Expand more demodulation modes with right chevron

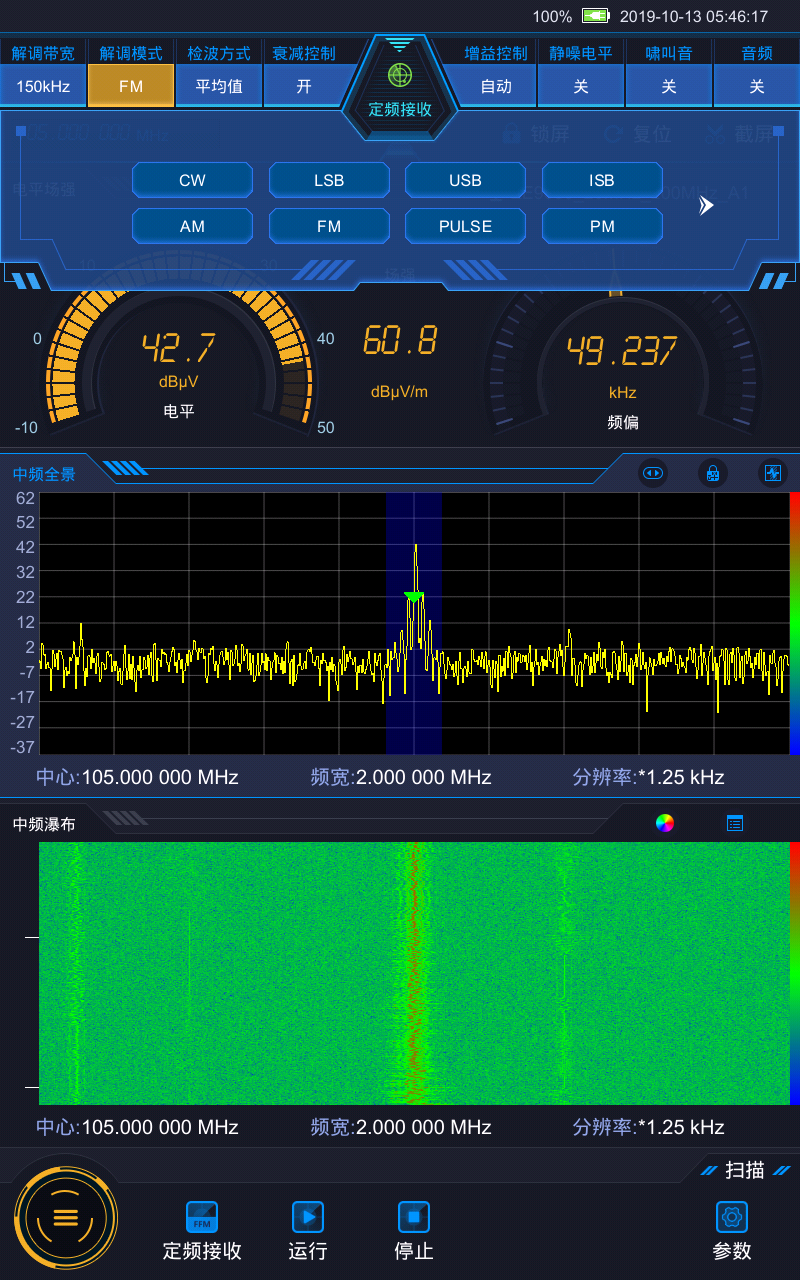tap(706, 205)
